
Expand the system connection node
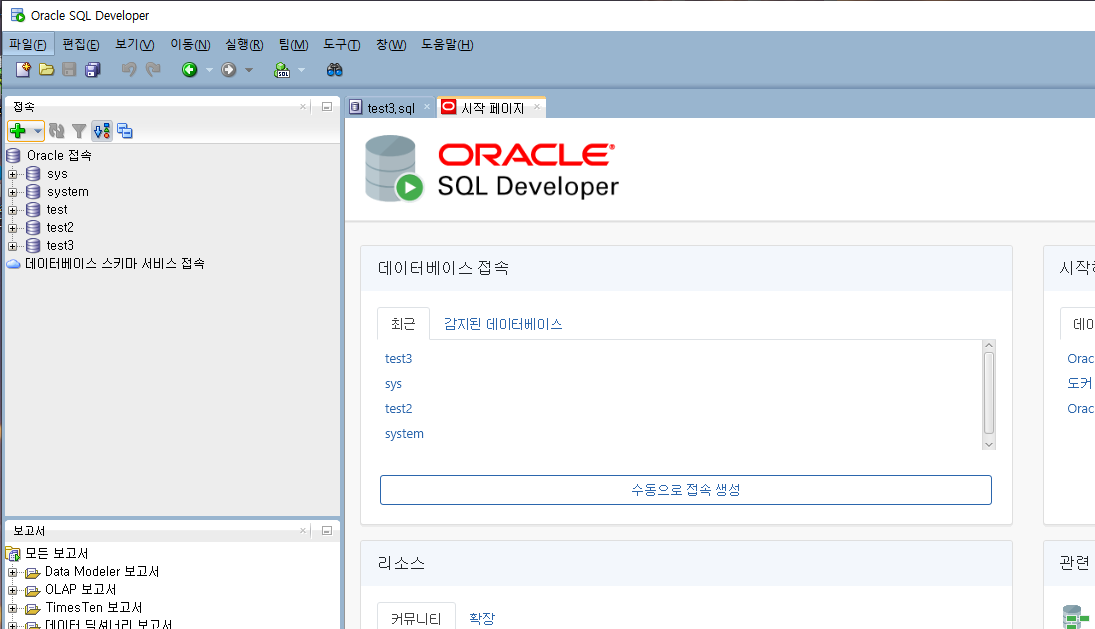pyautogui.click(x=13, y=192)
